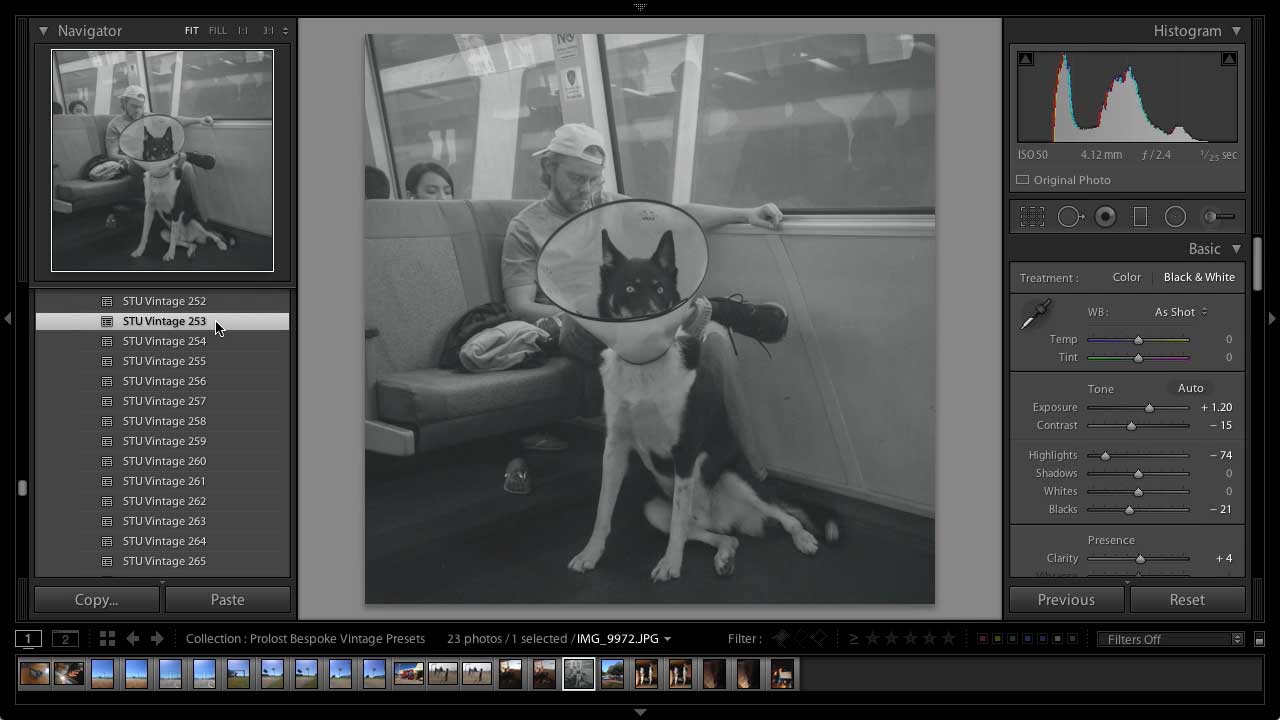Change the rating filter comparison operator

pyautogui.click(x=853, y=638)
